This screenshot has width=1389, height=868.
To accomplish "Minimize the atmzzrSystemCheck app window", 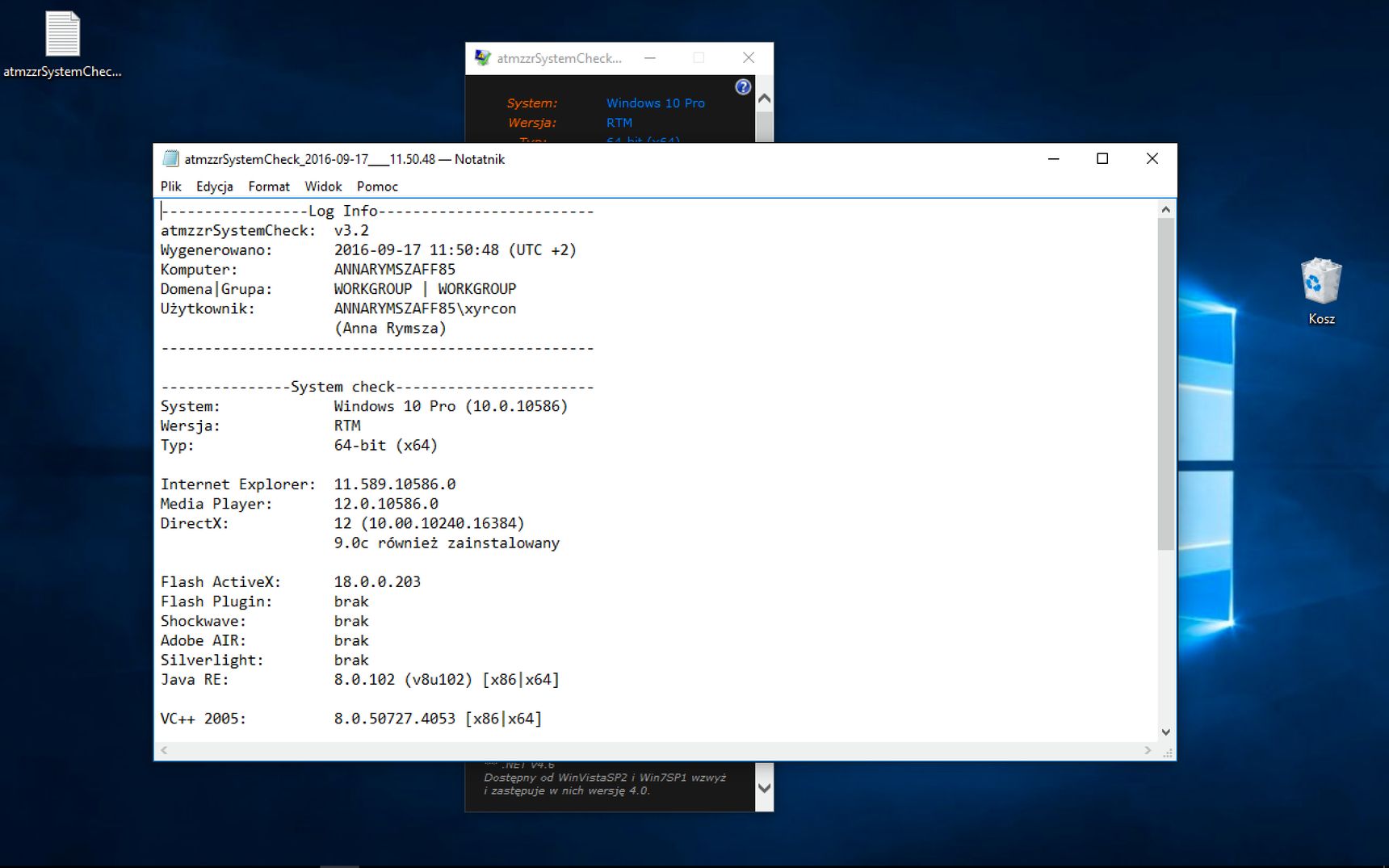I will (650, 58).
